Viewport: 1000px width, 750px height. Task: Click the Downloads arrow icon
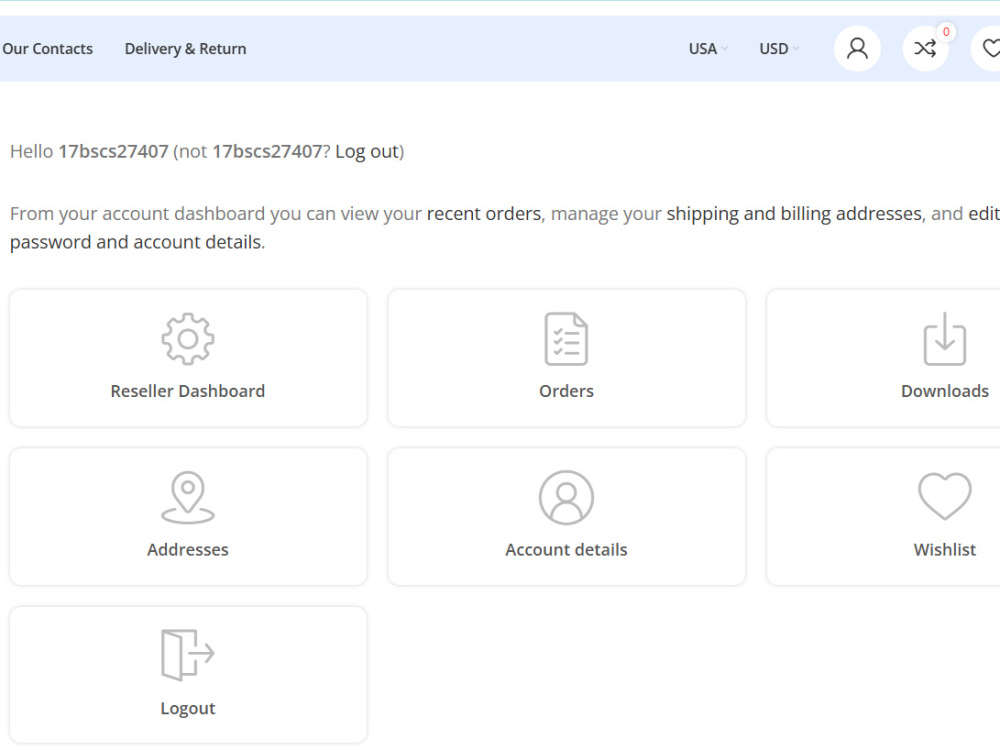point(945,339)
